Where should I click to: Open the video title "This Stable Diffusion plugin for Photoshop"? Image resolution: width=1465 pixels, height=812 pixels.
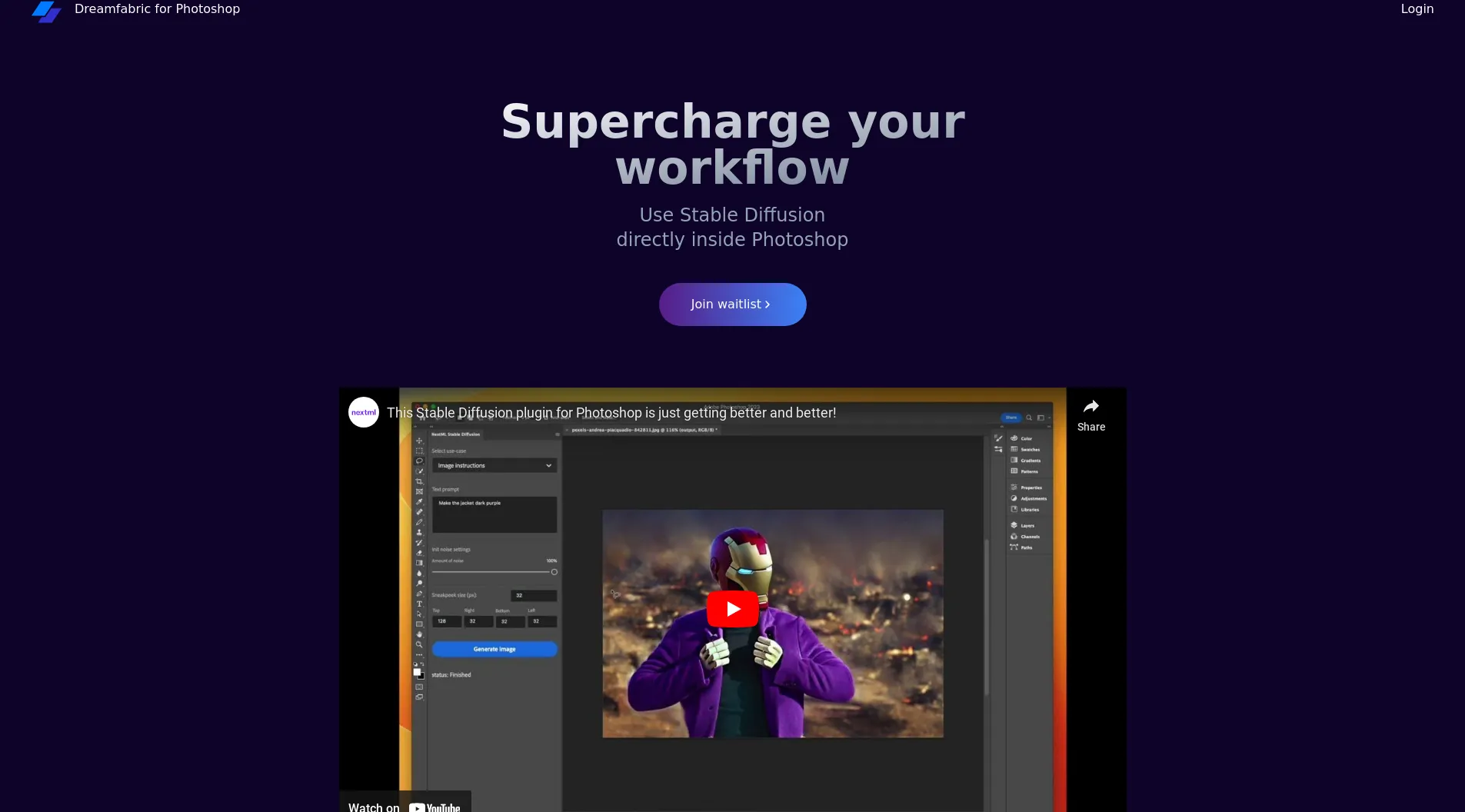611,413
